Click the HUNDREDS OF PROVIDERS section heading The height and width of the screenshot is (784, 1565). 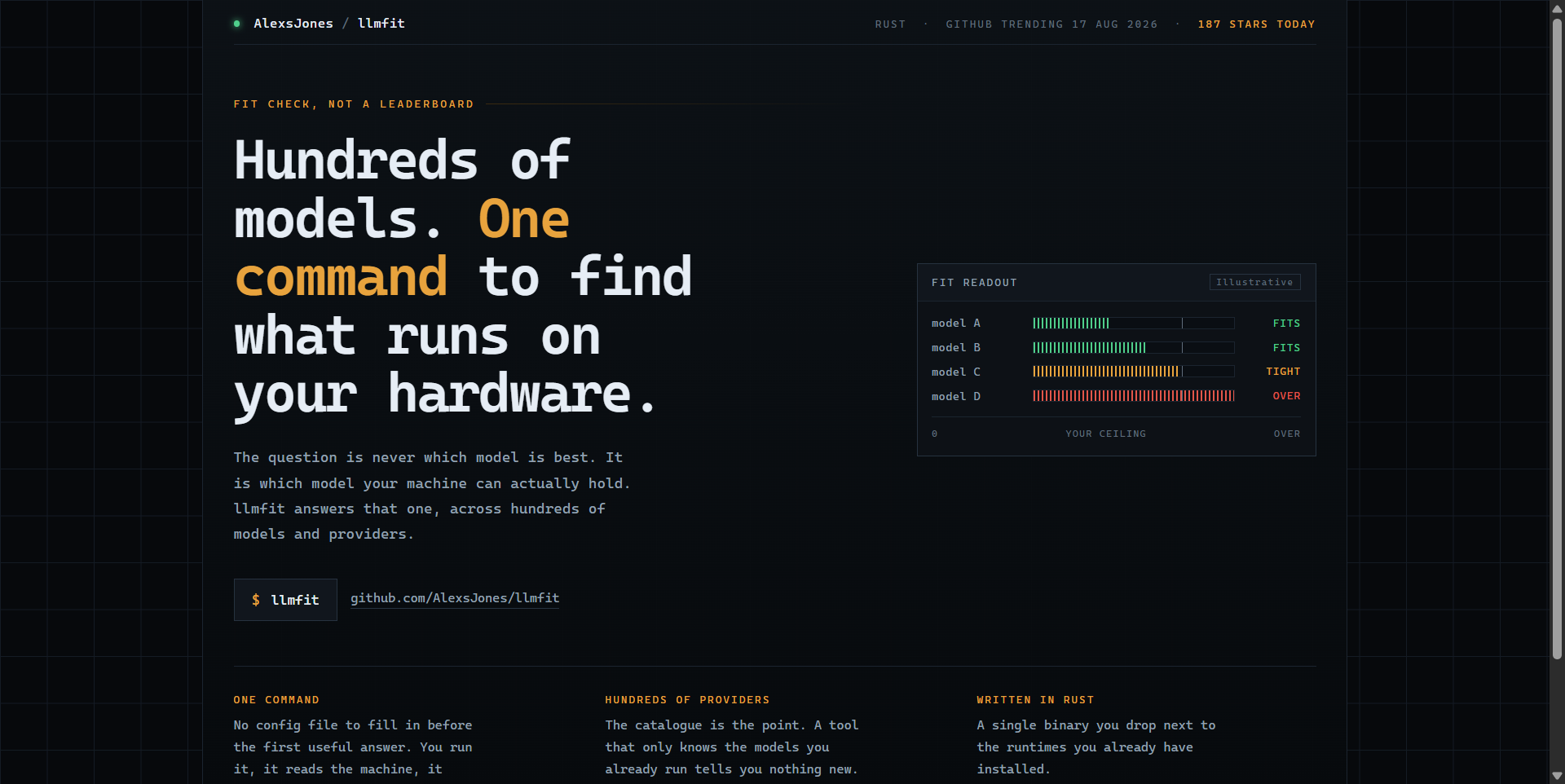tap(687, 700)
